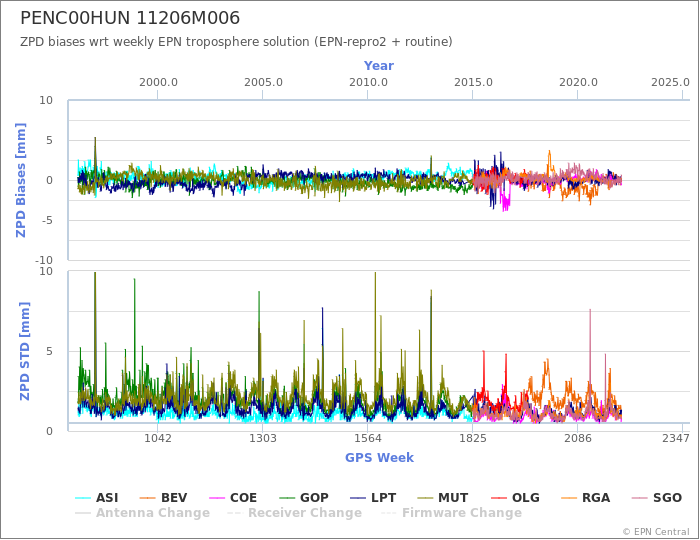Toggle the COE series in legend
The width and height of the screenshot is (700, 540).
pyautogui.click(x=233, y=498)
